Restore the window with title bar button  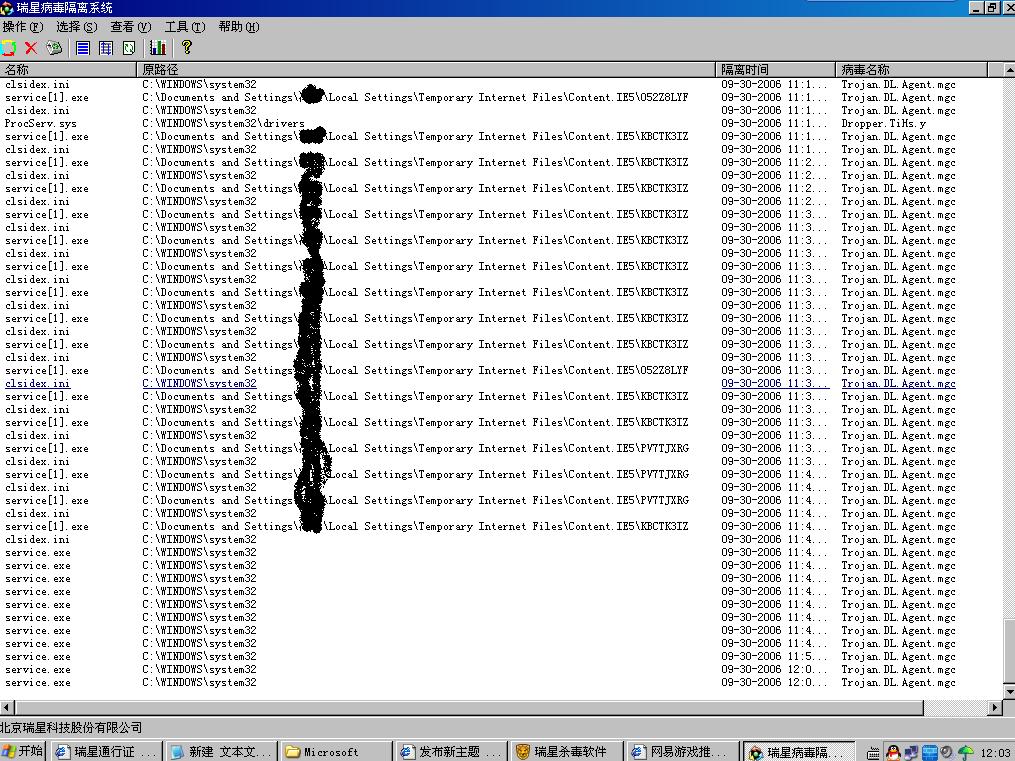[992, 7]
